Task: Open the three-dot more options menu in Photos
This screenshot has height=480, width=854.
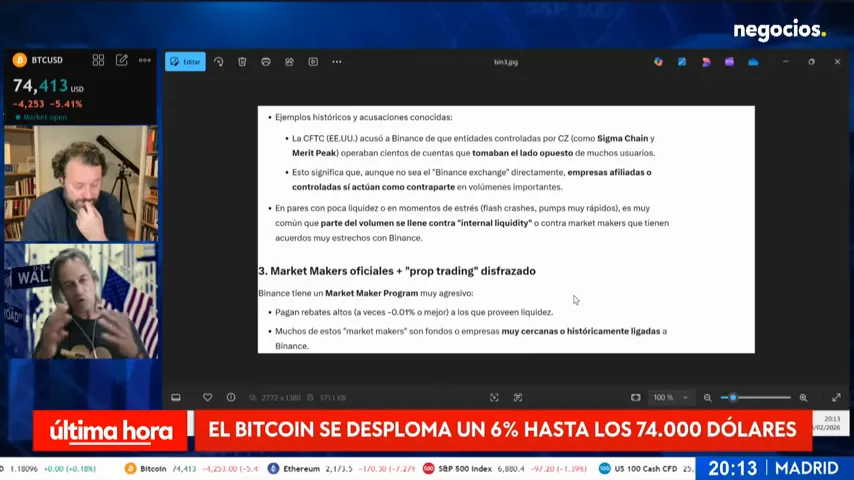Action: pos(337,62)
